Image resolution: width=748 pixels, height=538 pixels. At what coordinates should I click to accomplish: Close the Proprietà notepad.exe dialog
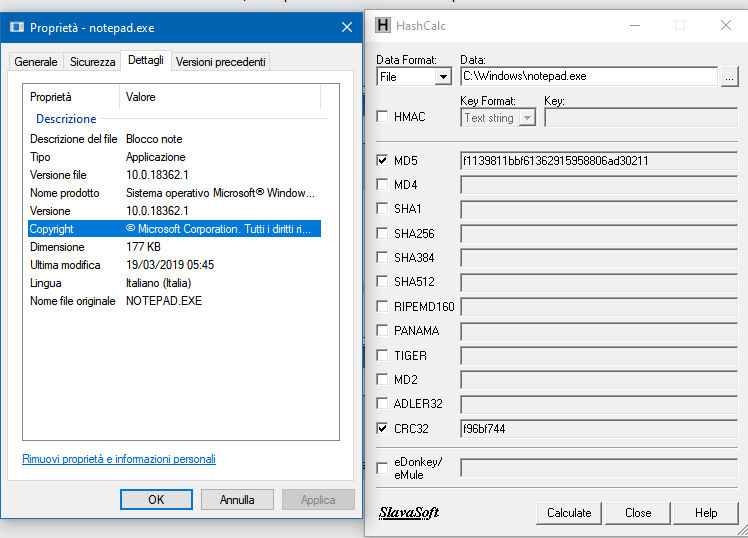click(347, 27)
